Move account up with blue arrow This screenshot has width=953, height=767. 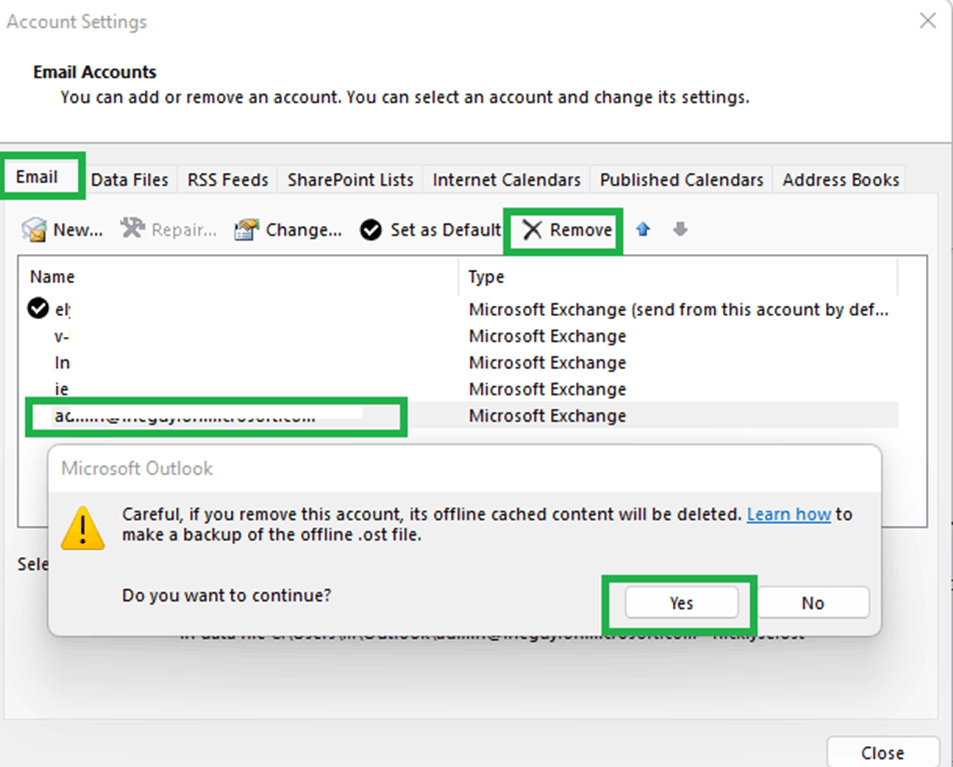click(x=643, y=229)
